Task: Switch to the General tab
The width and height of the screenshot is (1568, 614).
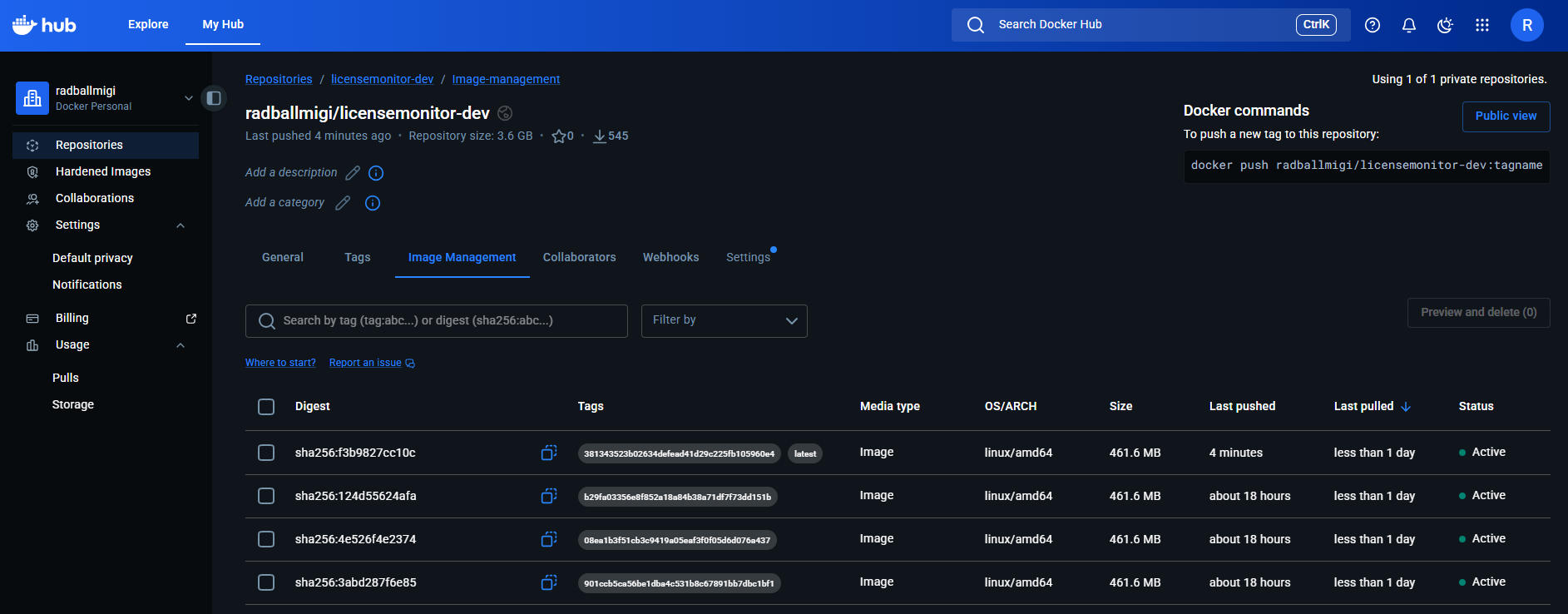Action: [283, 257]
